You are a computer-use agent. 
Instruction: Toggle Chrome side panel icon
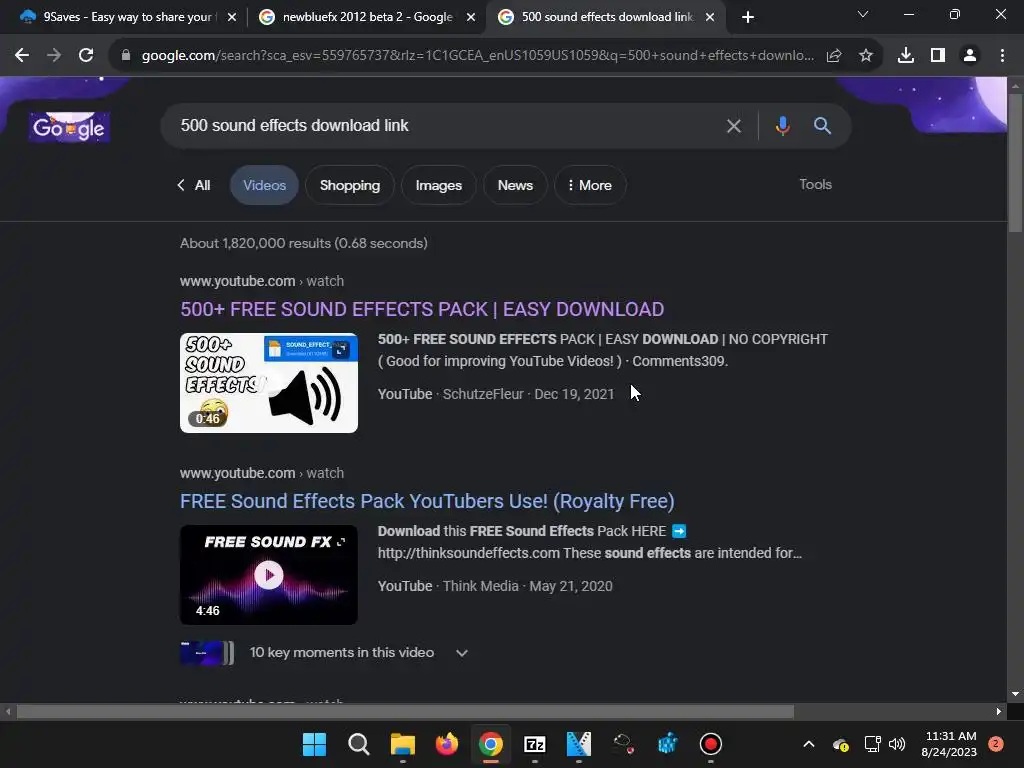[938, 56]
